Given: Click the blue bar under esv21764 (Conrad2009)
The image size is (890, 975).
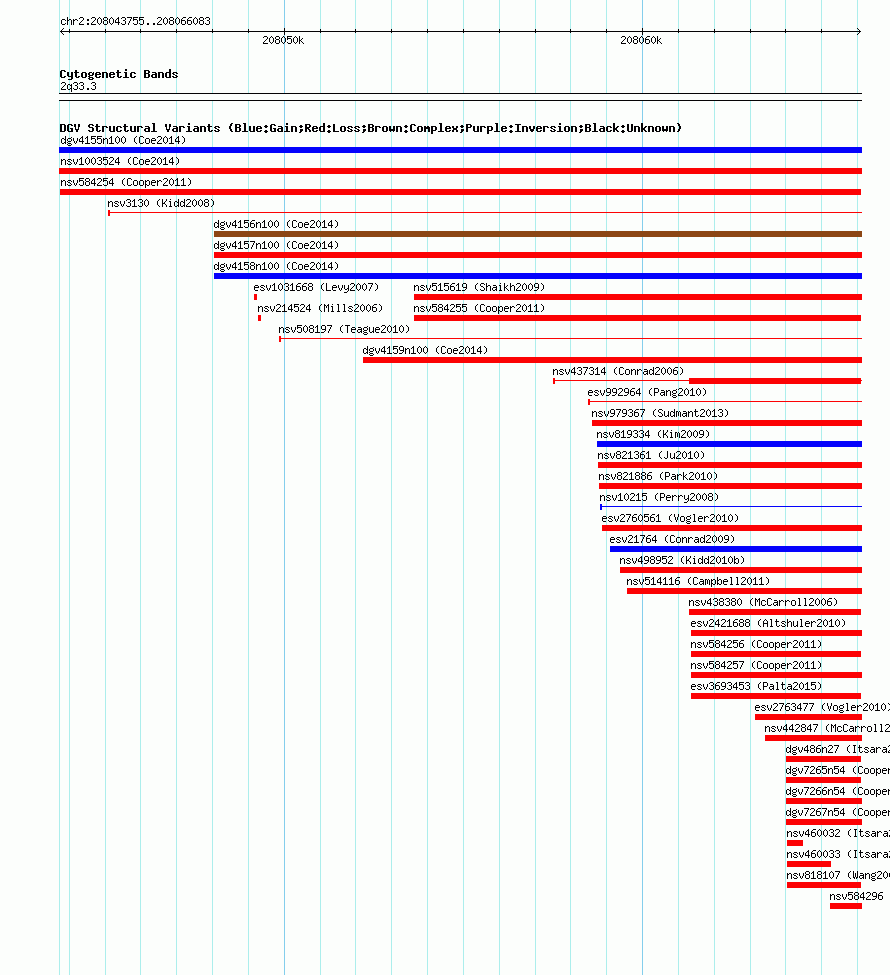Looking at the screenshot, I should 736,549.
